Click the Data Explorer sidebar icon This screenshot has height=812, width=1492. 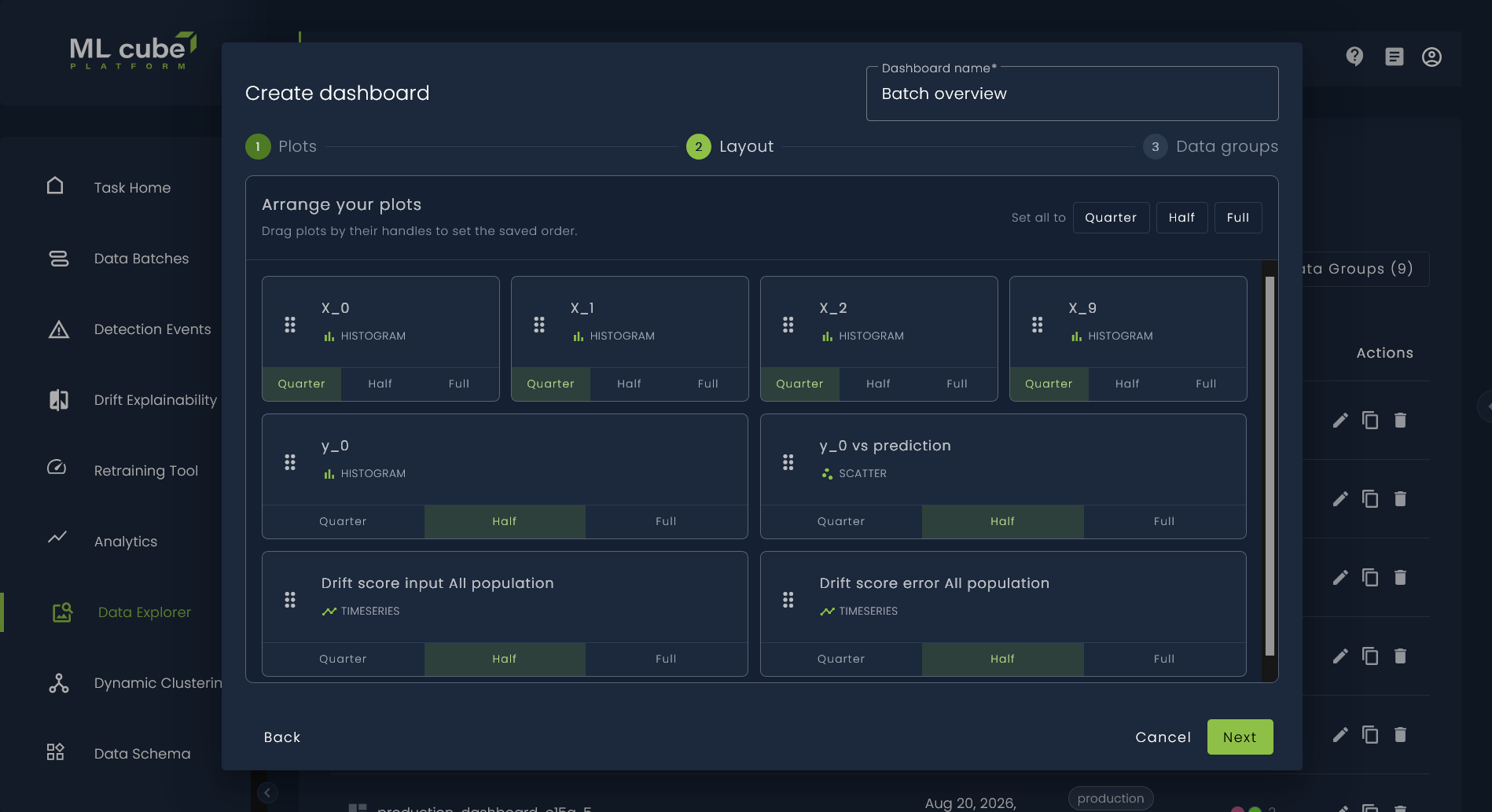(62, 612)
